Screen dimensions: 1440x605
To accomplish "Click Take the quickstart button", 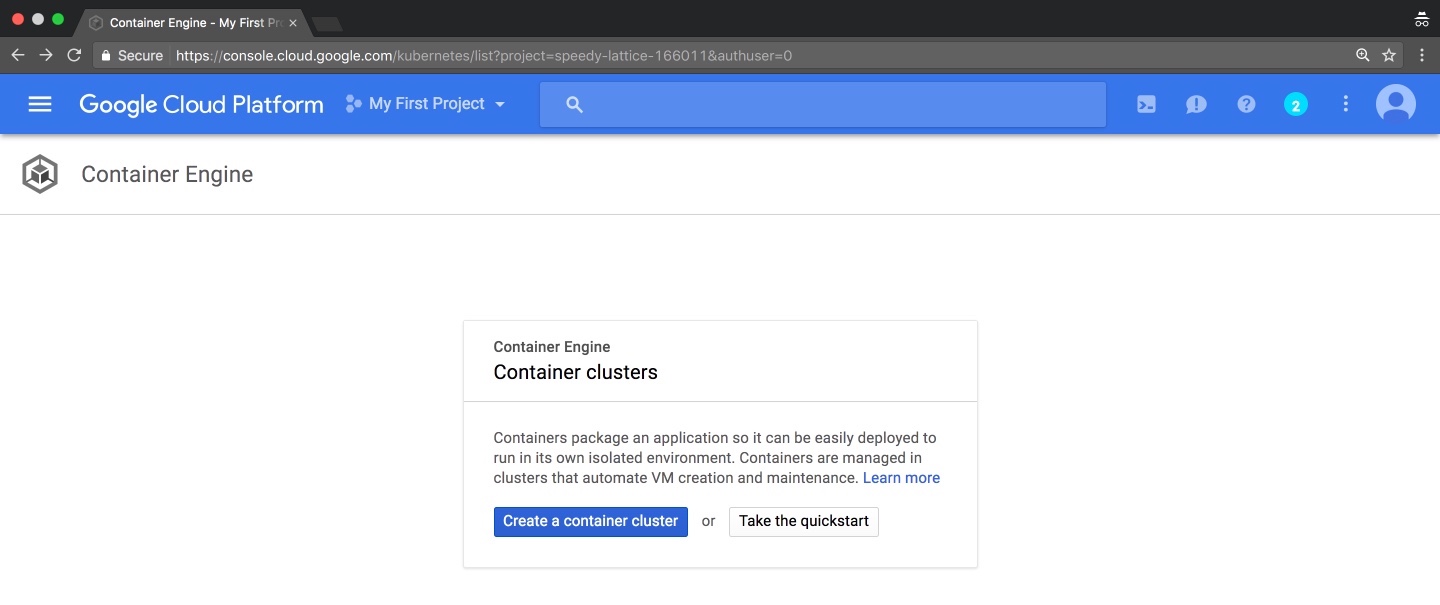I will (804, 521).
